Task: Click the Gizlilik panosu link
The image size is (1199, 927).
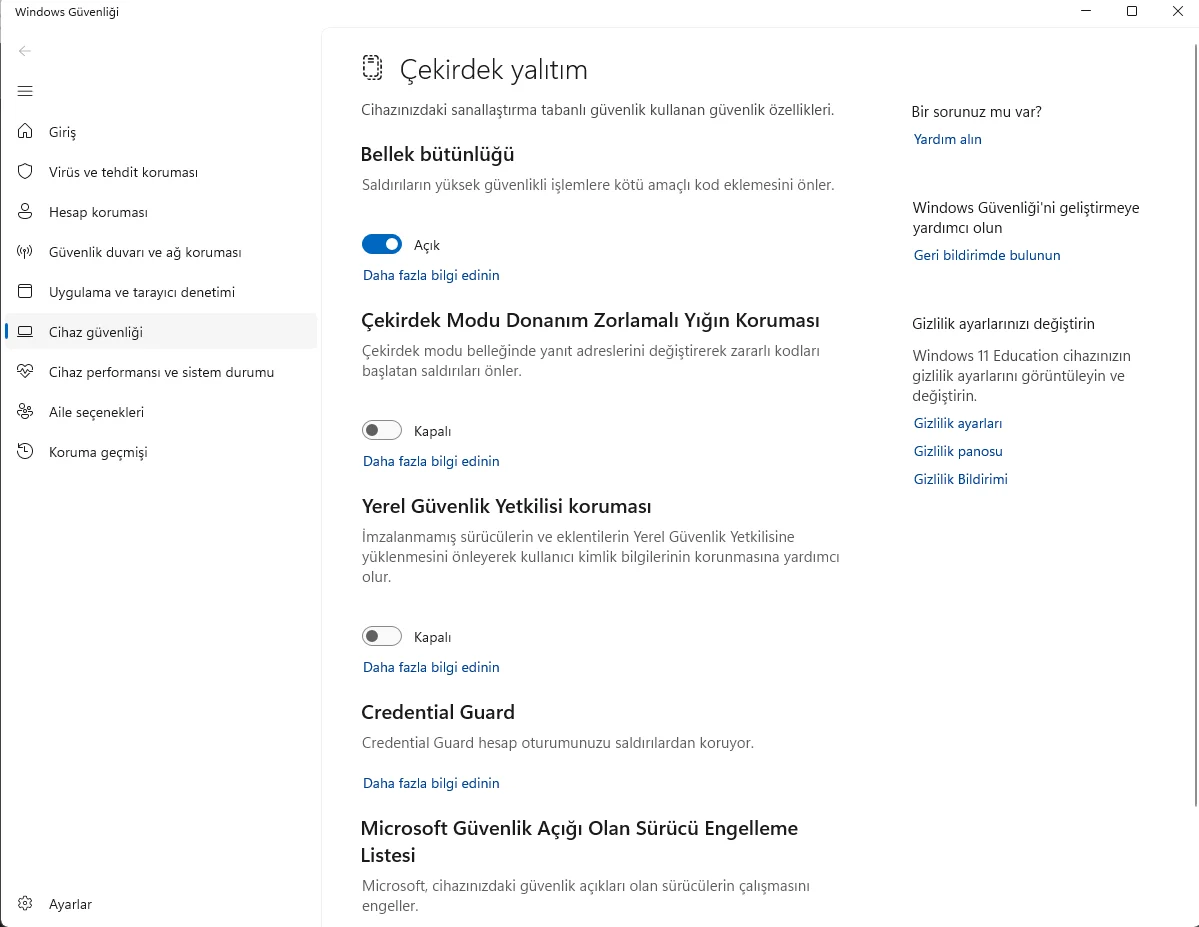Action: [x=957, y=451]
